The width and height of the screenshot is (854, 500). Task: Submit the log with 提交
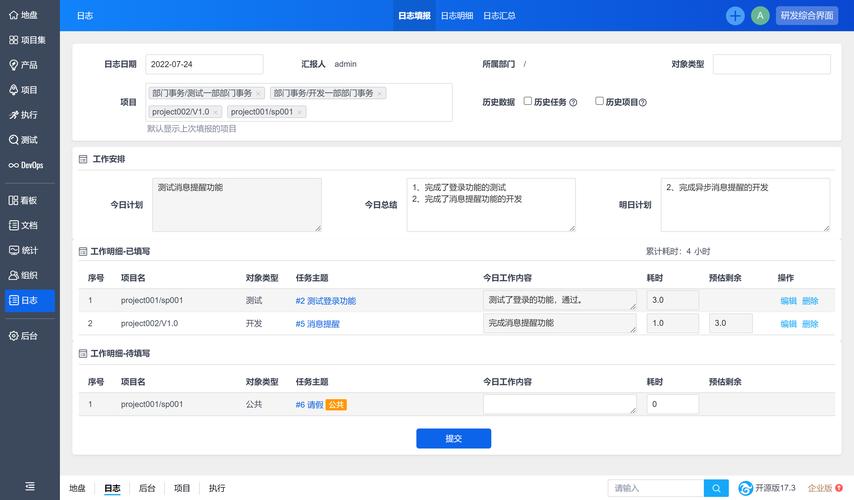click(x=454, y=438)
